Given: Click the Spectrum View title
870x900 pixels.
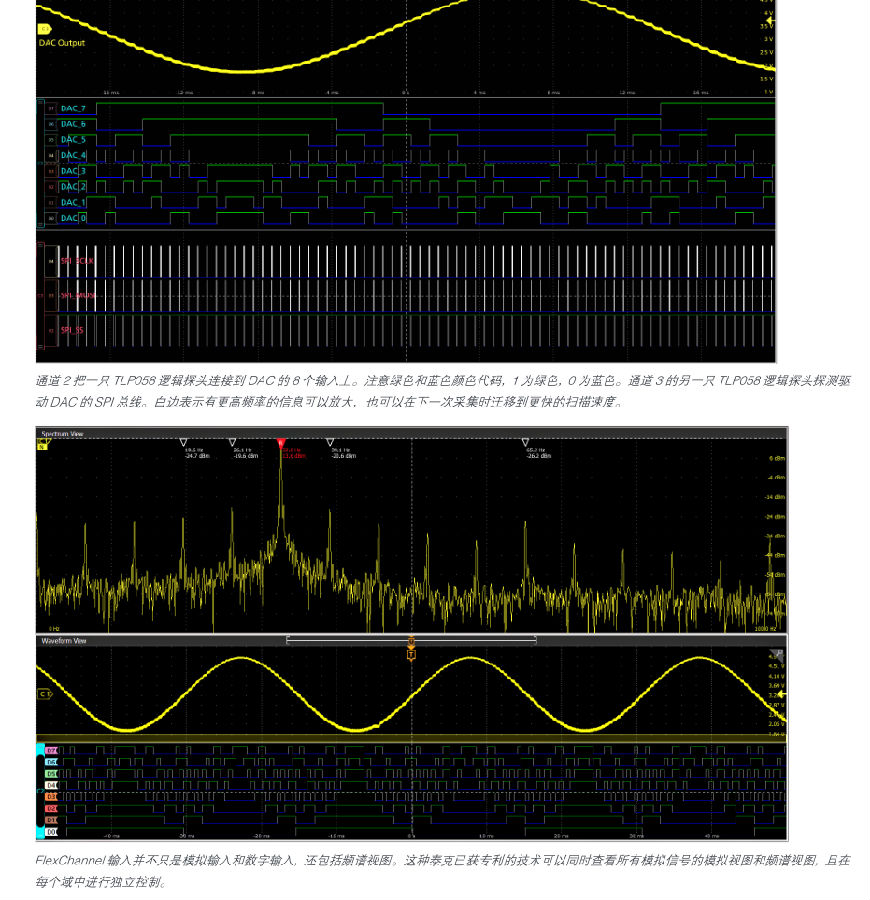Looking at the screenshot, I should [63, 433].
